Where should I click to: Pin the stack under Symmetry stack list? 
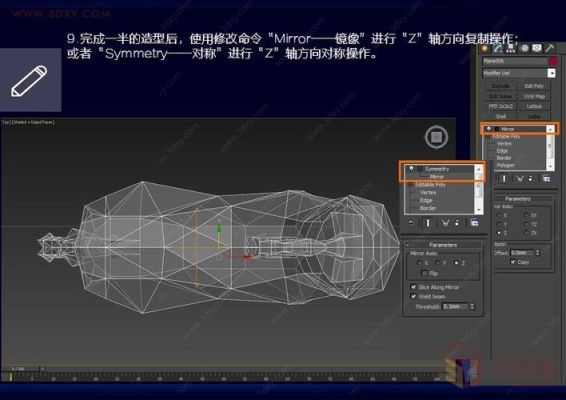[411, 223]
